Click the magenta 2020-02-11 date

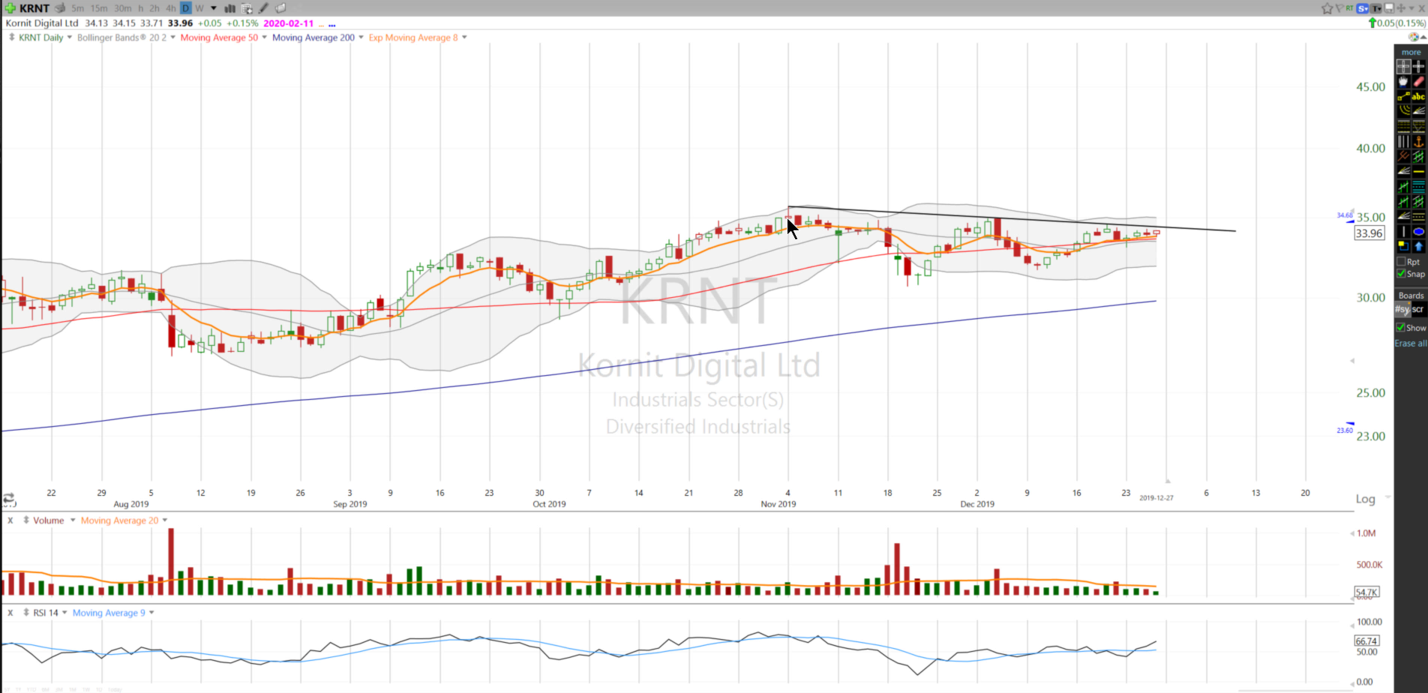point(288,23)
